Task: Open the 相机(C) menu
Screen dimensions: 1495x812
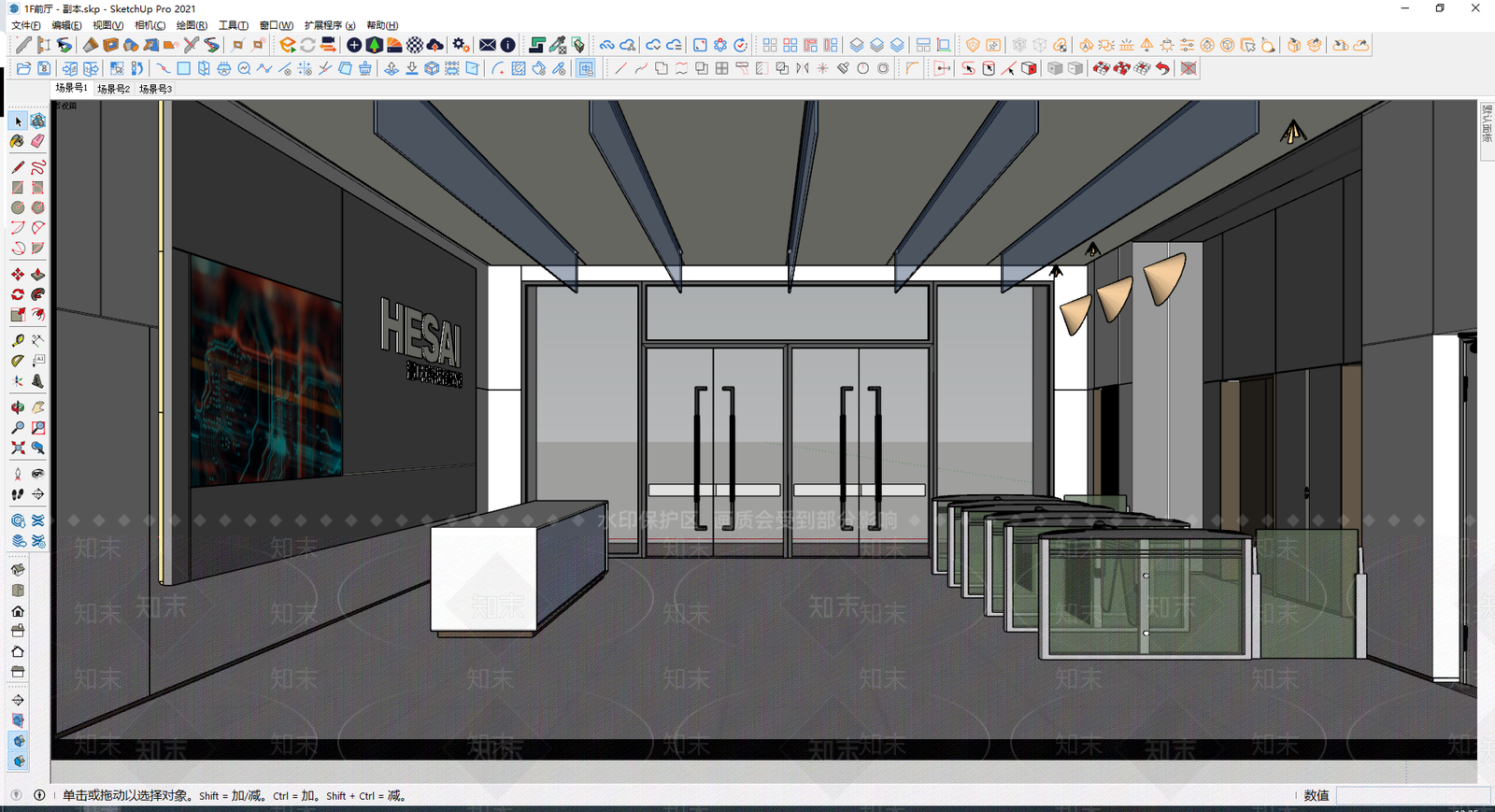Action: 149,25
